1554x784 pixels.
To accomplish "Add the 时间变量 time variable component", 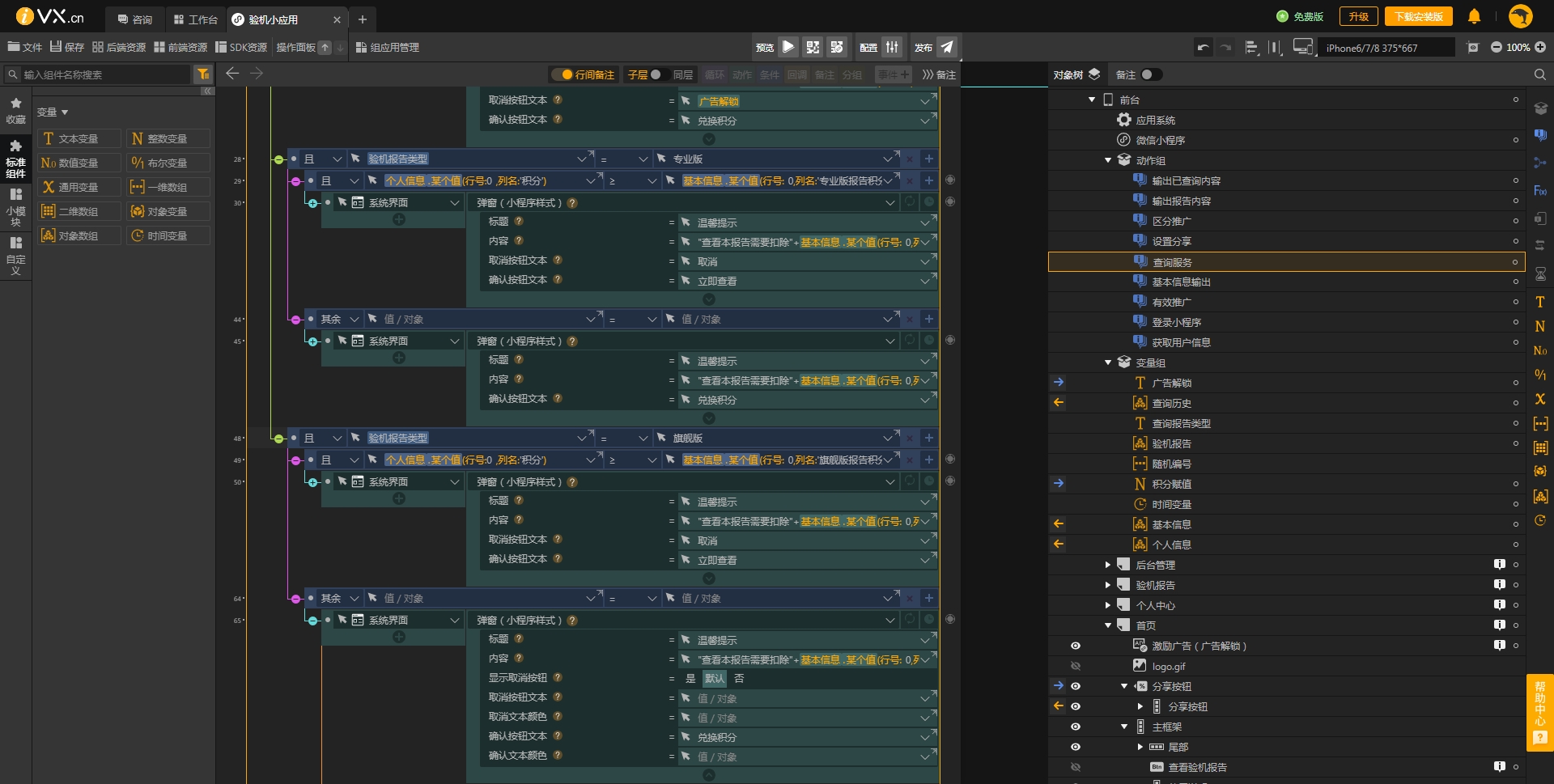I will pyautogui.click(x=168, y=235).
